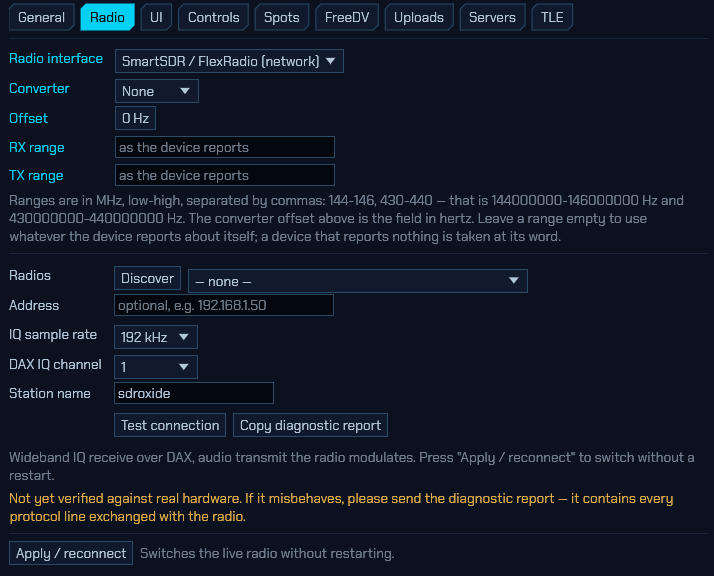Go to the Spots tab
The width and height of the screenshot is (714, 576).
[281, 17]
